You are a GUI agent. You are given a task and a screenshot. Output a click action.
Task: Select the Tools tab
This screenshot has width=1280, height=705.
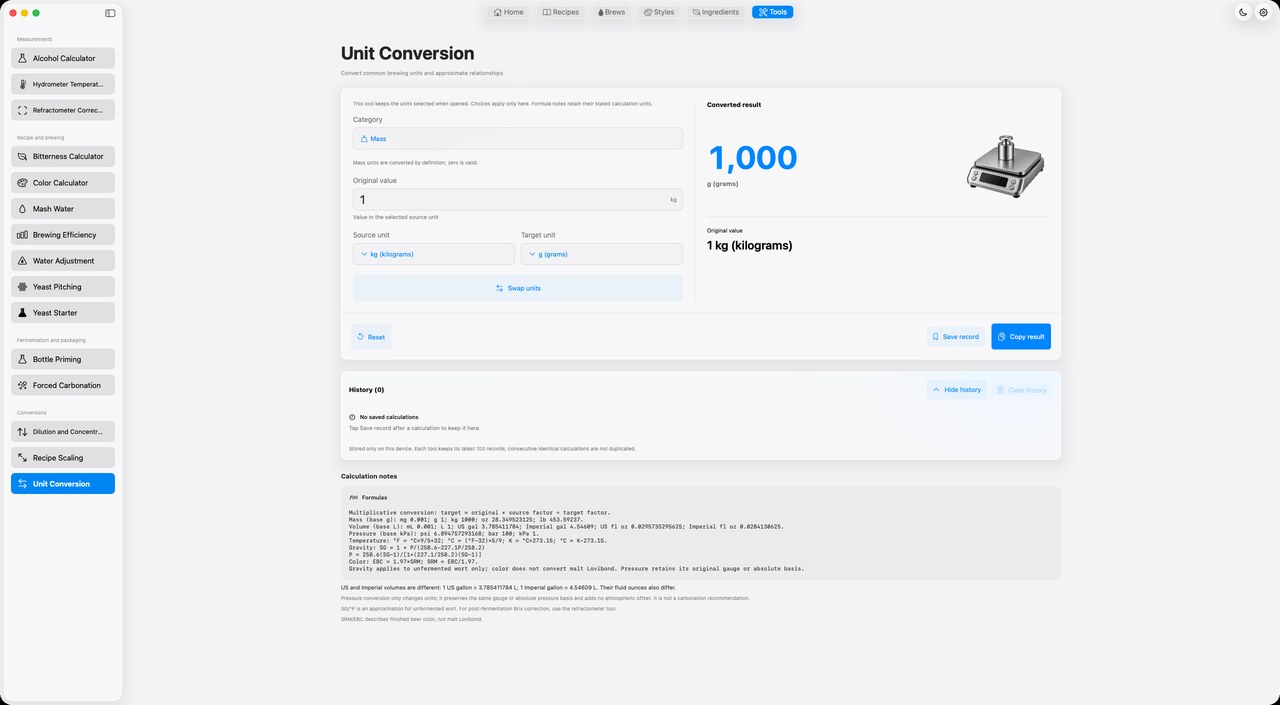click(772, 12)
